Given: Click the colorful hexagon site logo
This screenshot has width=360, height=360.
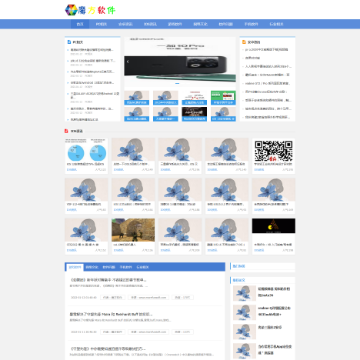Looking at the screenshot, I should coord(71,10).
